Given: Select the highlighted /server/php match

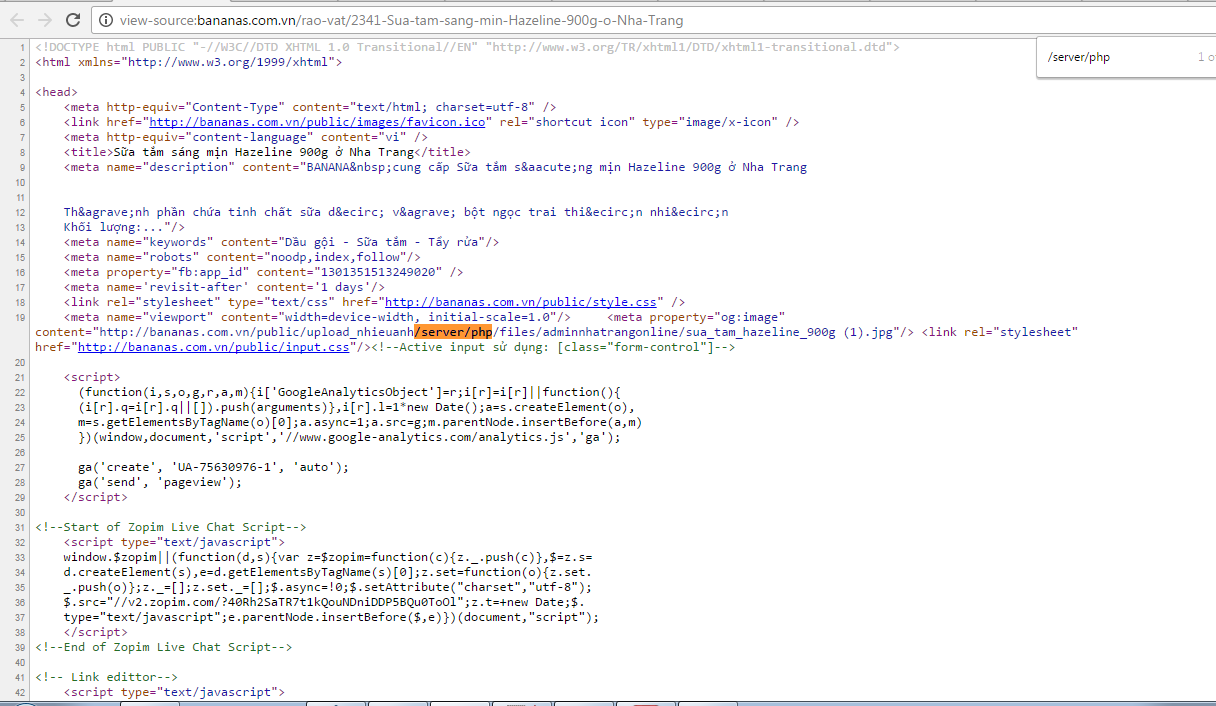Looking at the screenshot, I should pyautogui.click(x=451, y=331).
